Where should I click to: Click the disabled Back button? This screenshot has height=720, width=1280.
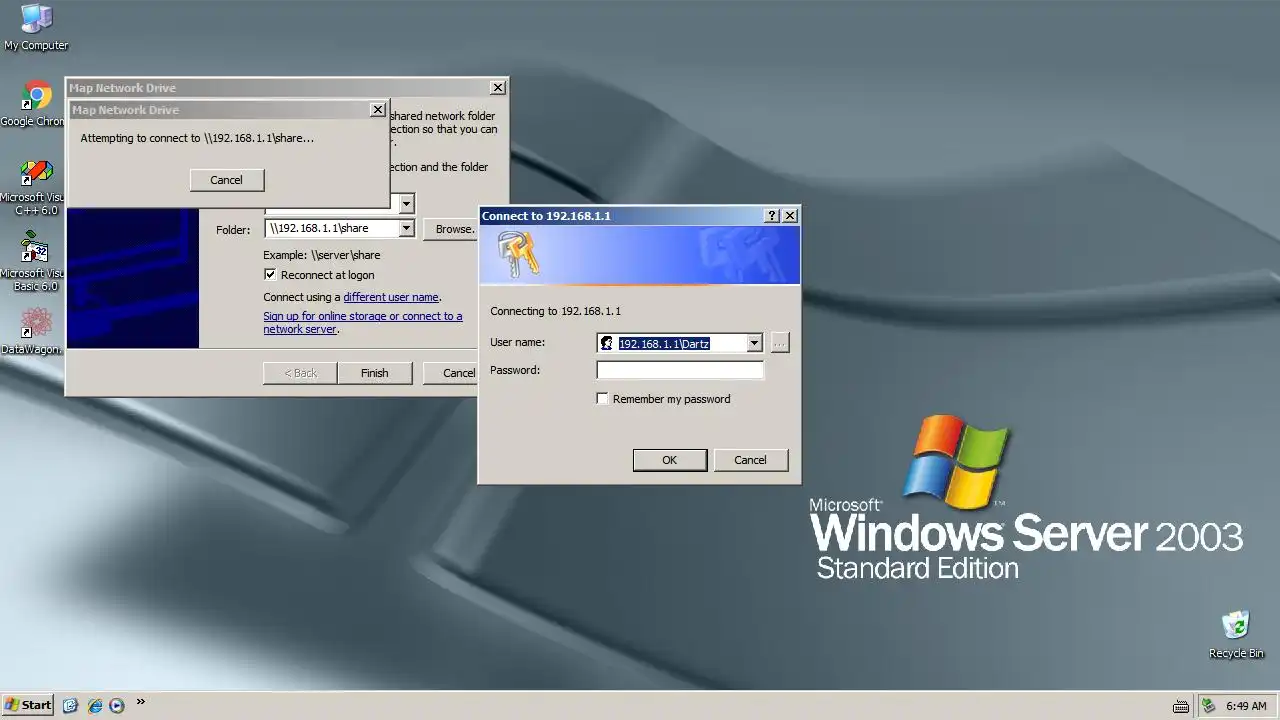(x=300, y=373)
